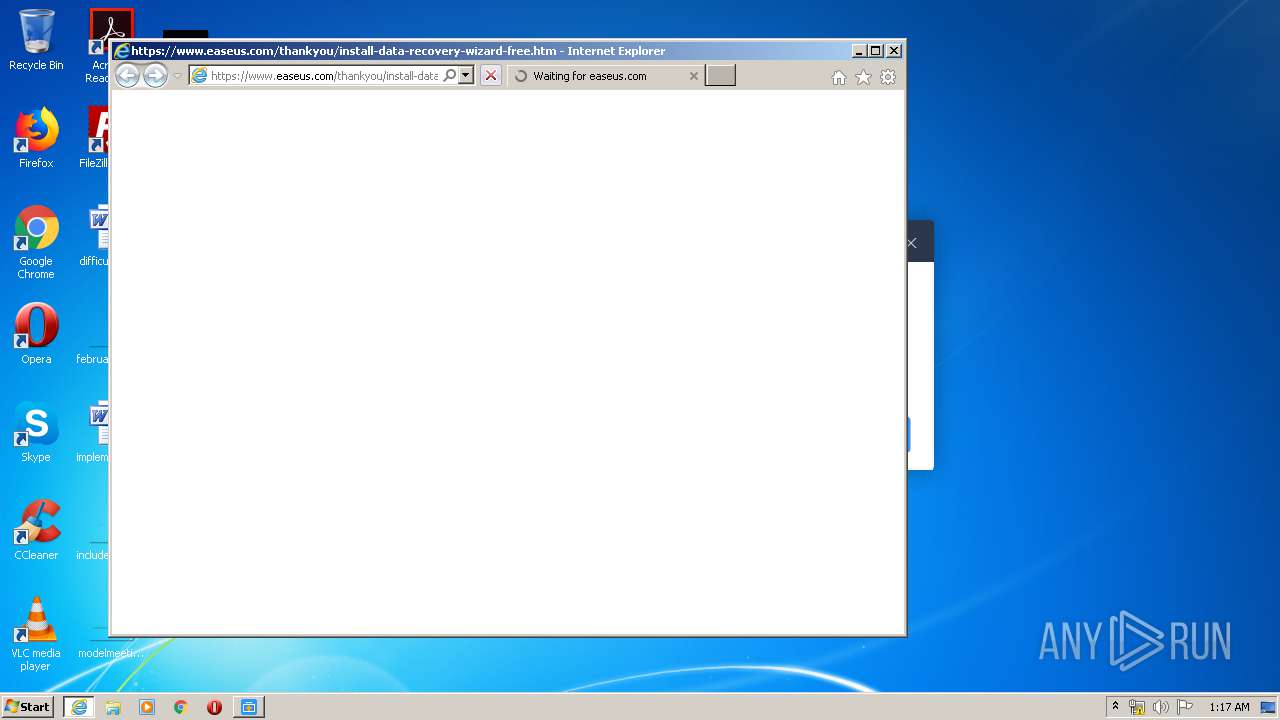This screenshot has height=720, width=1280.
Task: Open Favorites star icon in IE
Action: (863, 77)
